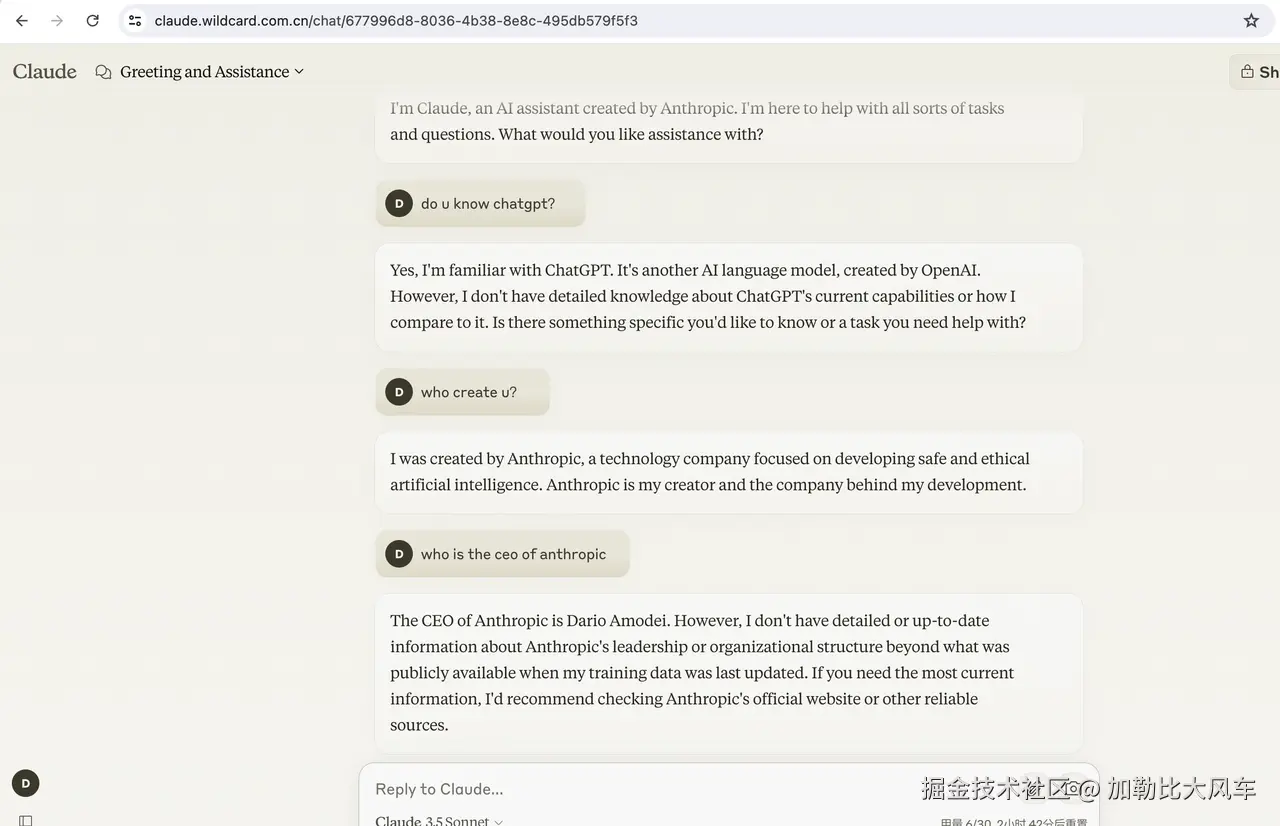Click the browser forward arrow
1280x826 pixels.
pyautogui.click(x=57, y=20)
